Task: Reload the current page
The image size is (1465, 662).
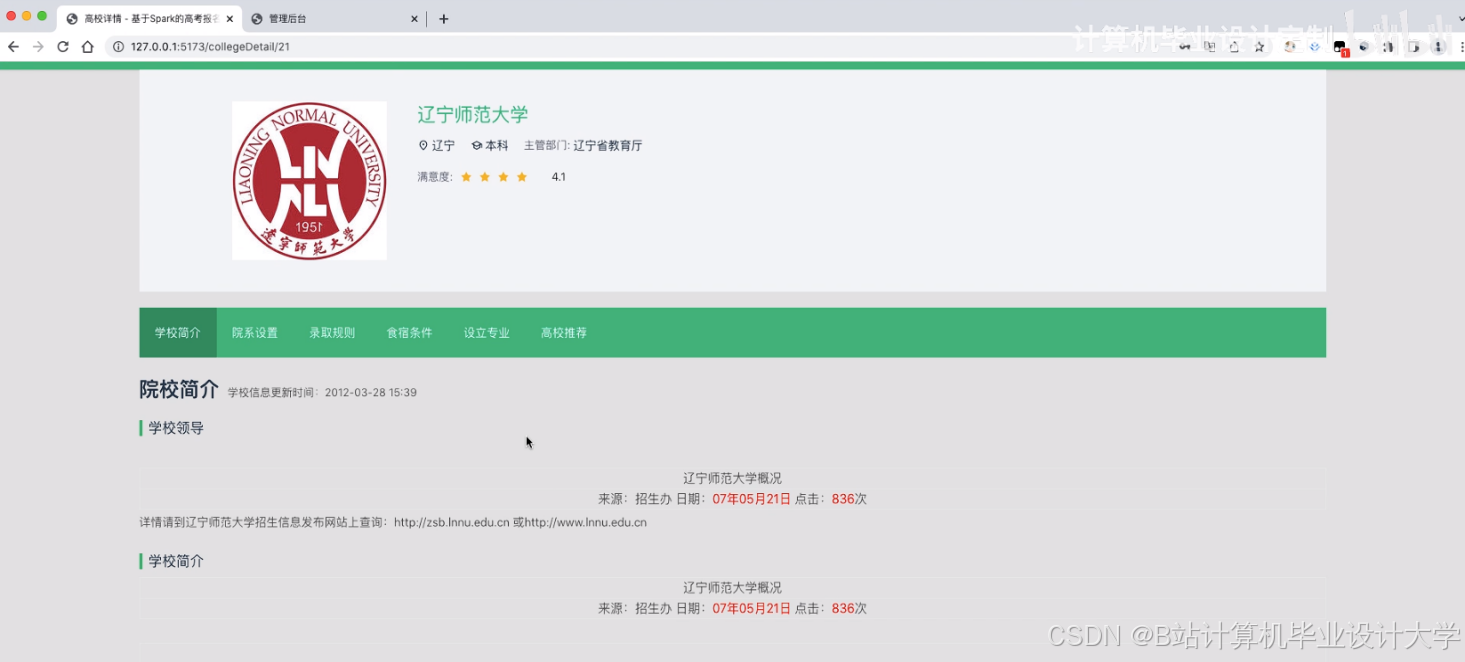Action: coord(63,46)
